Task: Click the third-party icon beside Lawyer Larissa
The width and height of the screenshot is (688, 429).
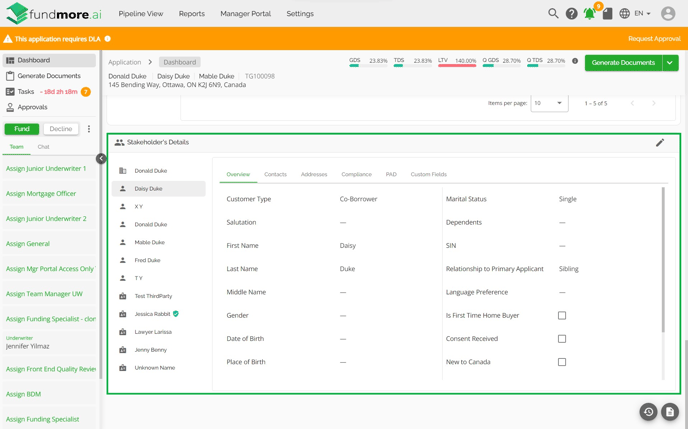Action: click(123, 332)
